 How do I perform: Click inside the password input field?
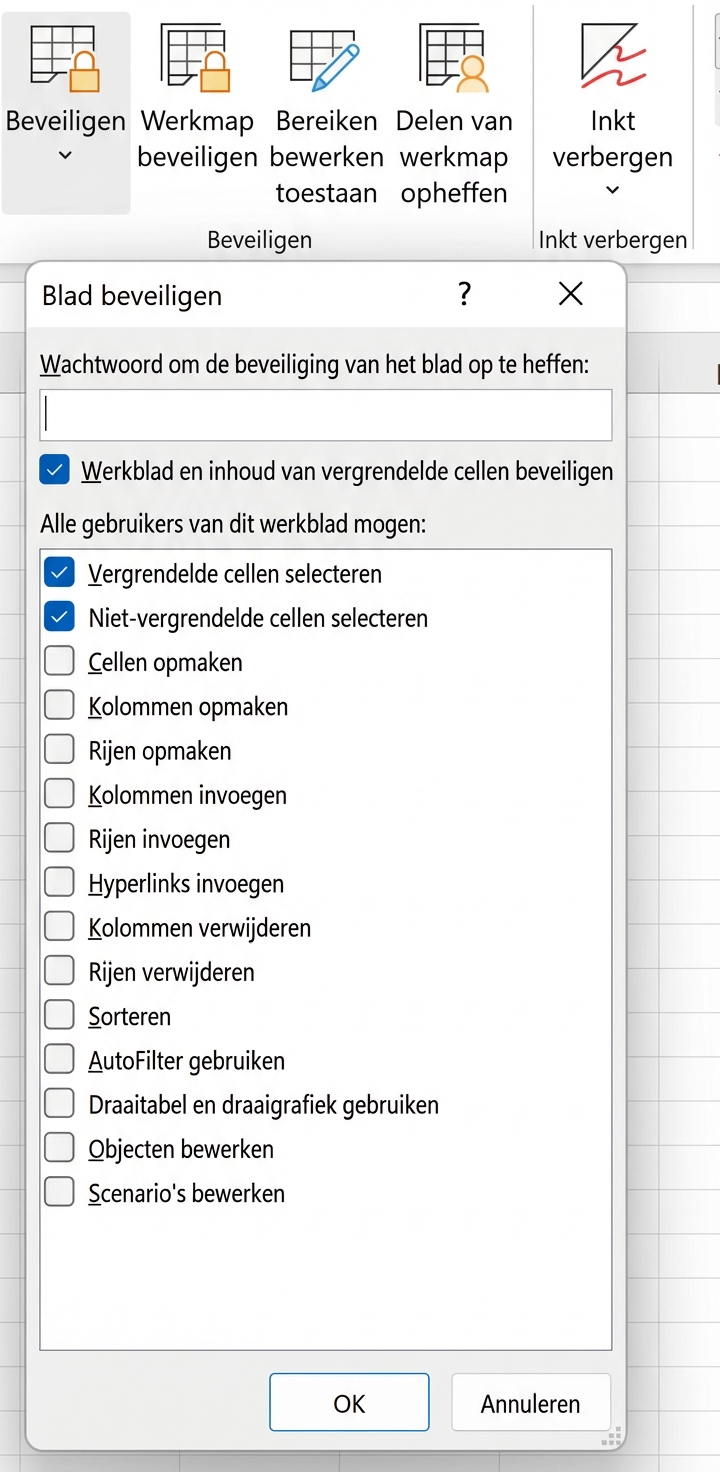click(325, 414)
